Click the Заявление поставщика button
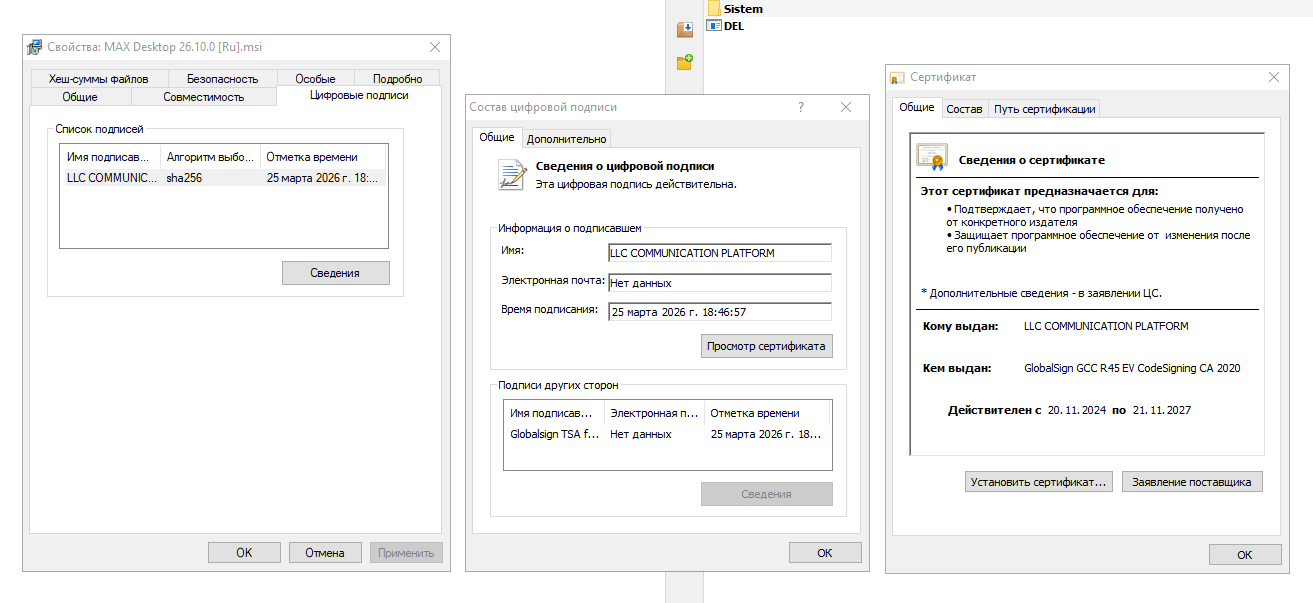This screenshot has height=603, width=1313. click(x=1192, y=482)
